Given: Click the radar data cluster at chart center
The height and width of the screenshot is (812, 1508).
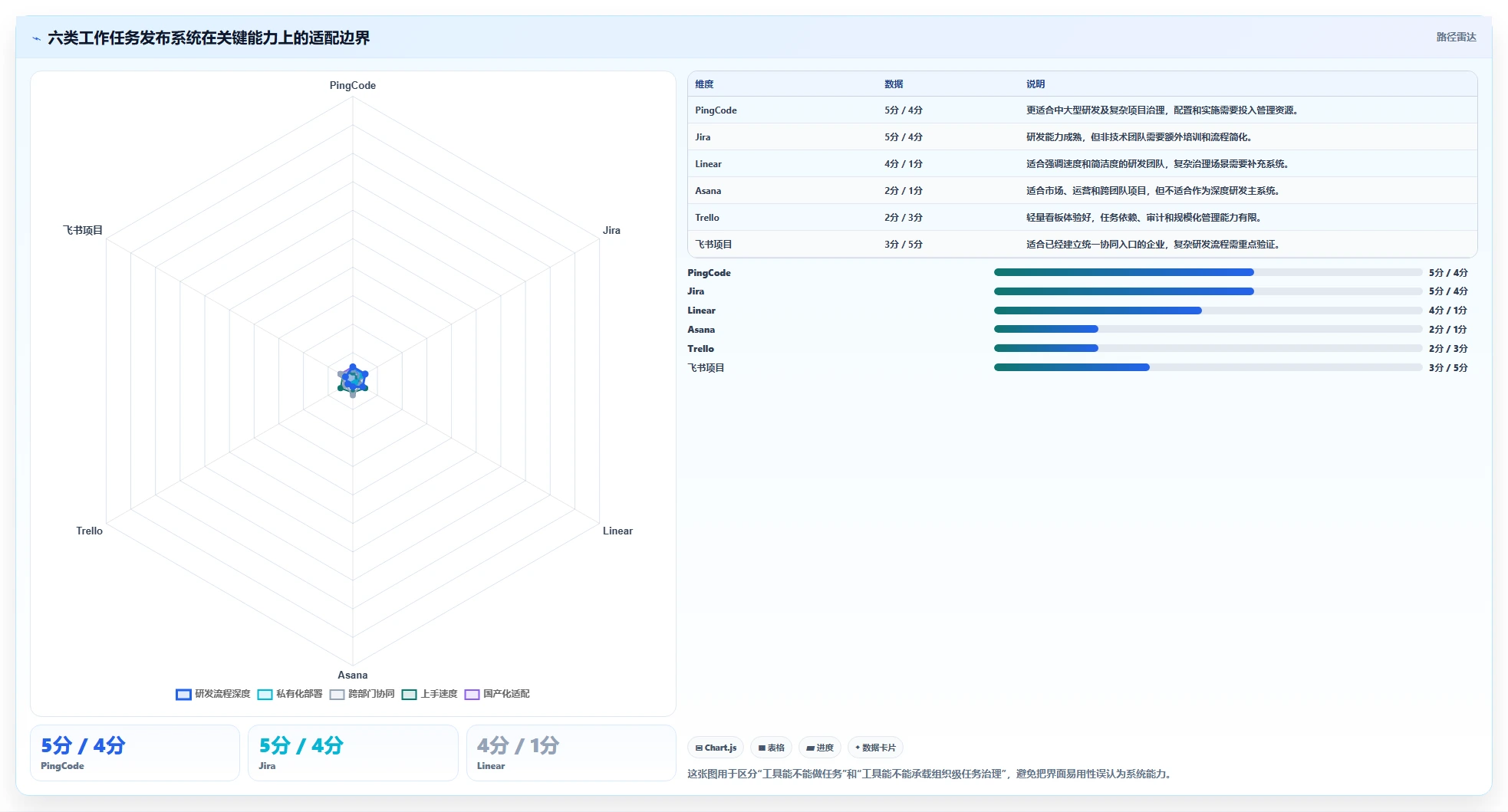Looking at the screenshot, I should pyautogui.click(x=353, y=380).
